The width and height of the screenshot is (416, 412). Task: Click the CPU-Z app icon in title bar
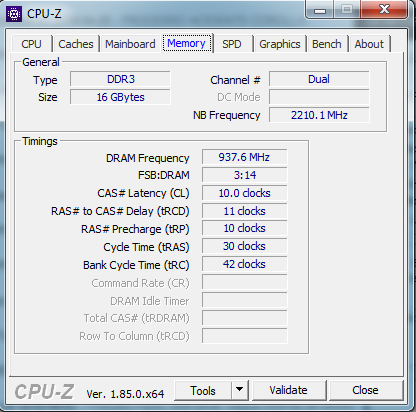point(14,14)
